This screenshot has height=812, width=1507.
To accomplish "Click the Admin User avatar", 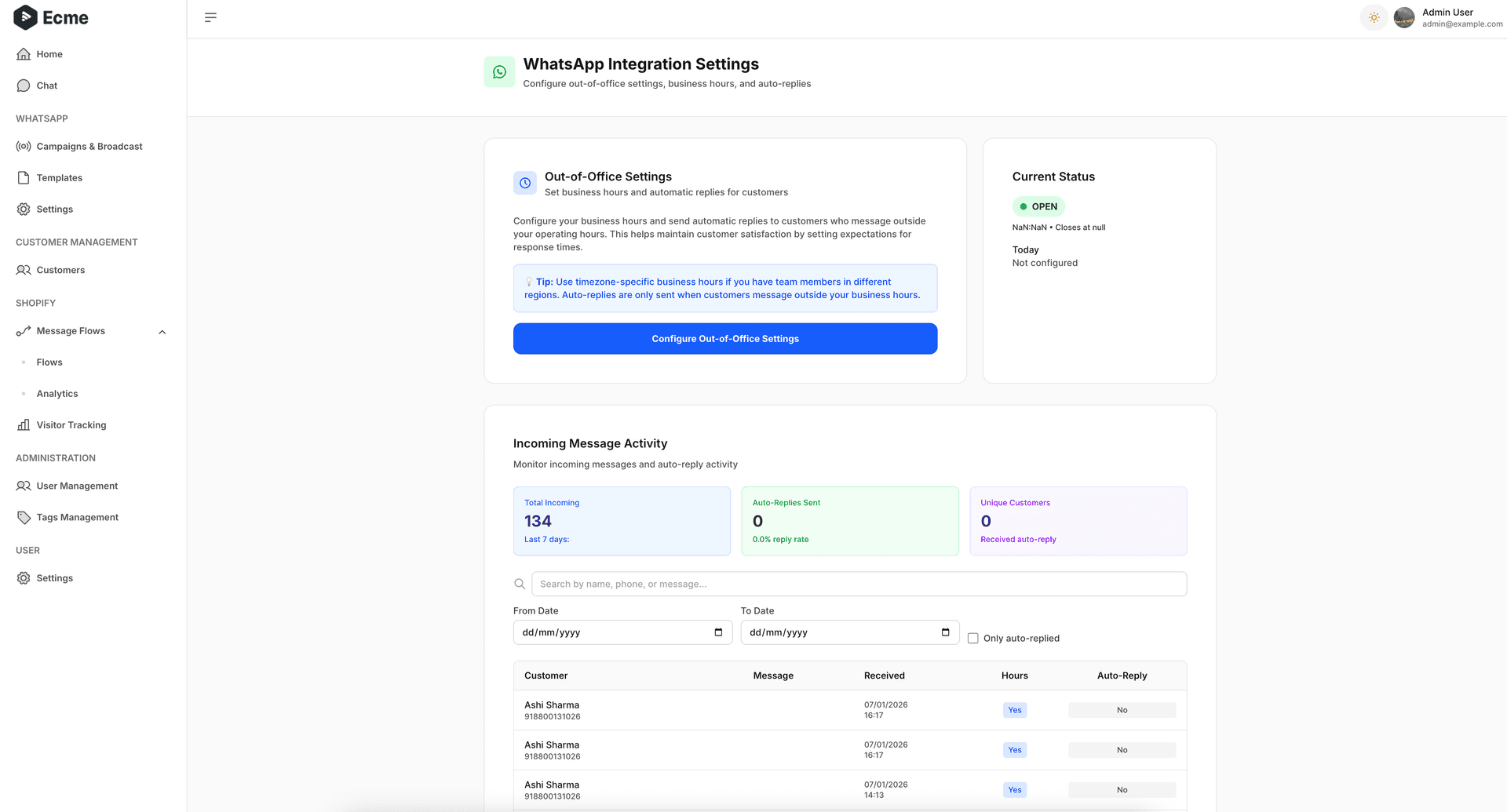I will coord(1403,17).
